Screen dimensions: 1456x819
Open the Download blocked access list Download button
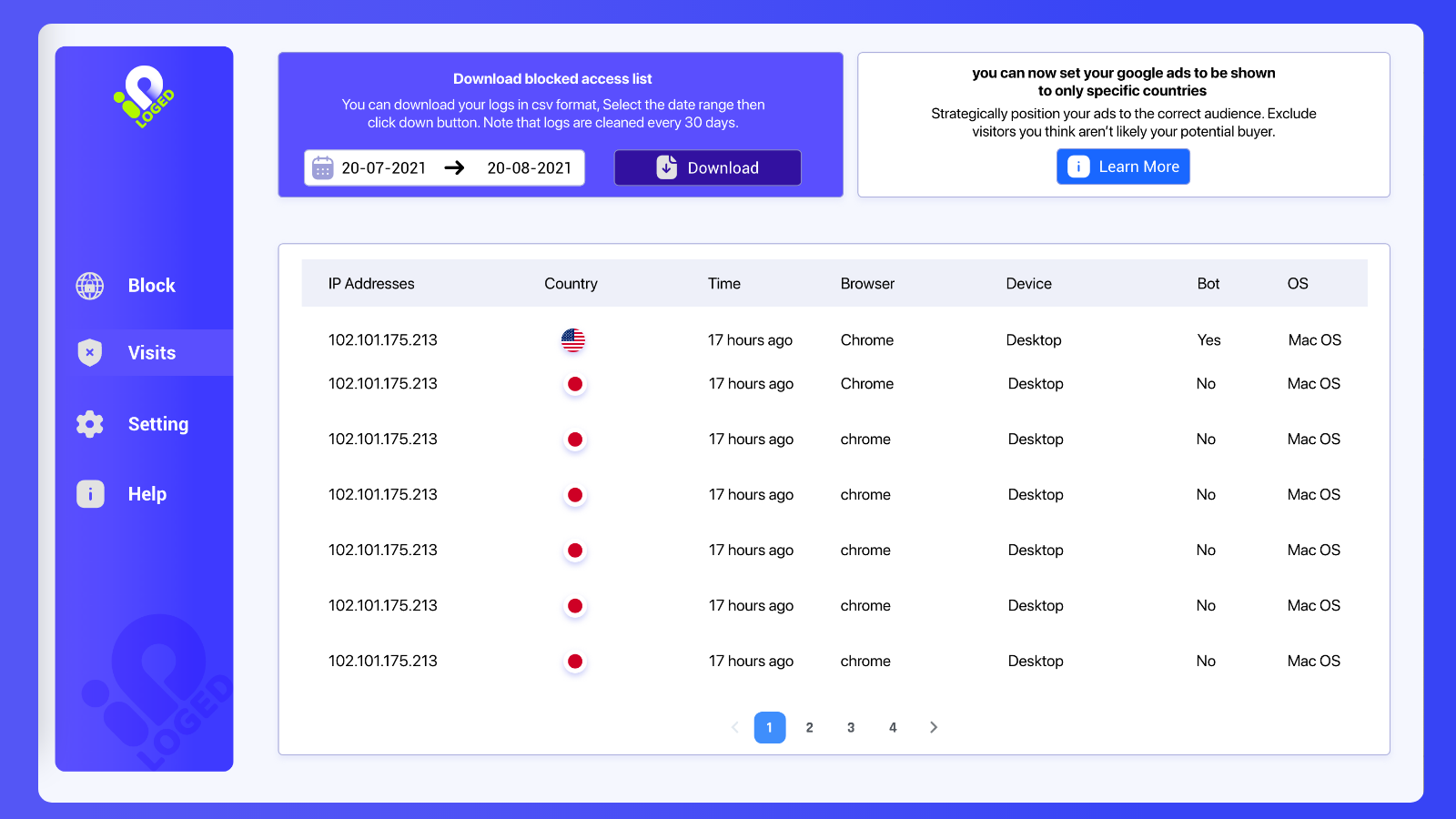point(707,167)
